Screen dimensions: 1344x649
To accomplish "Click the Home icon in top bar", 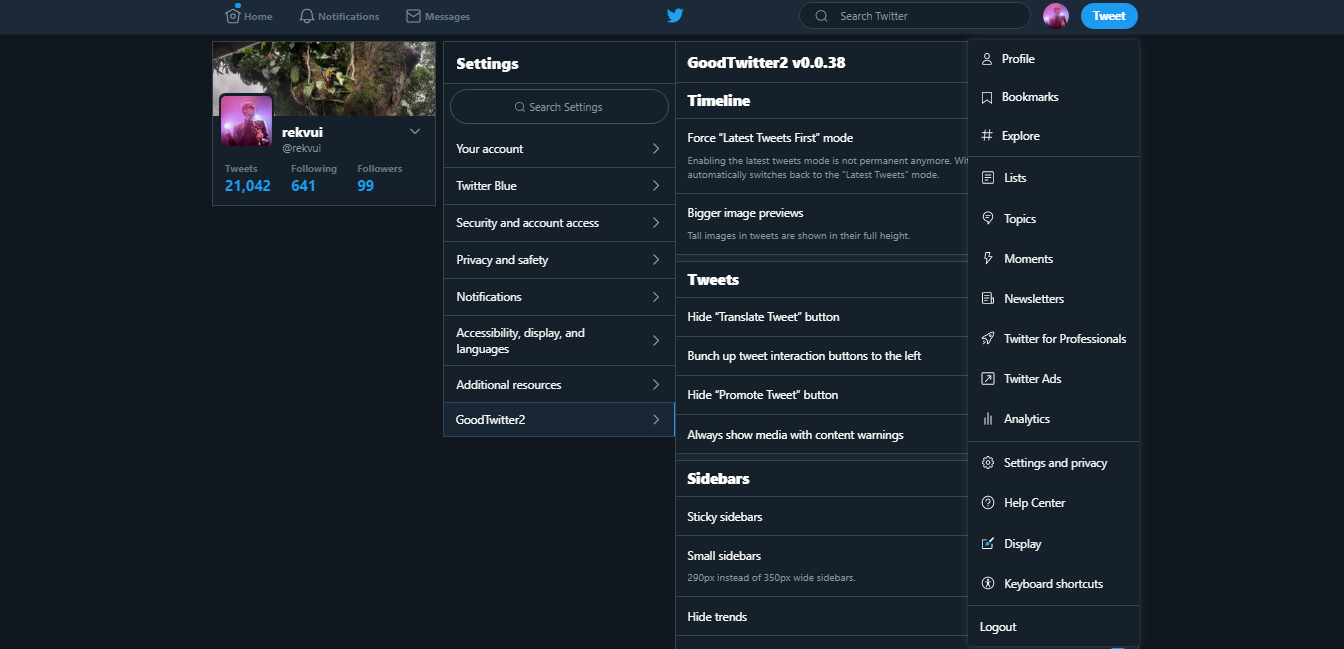I will [233, 15].
